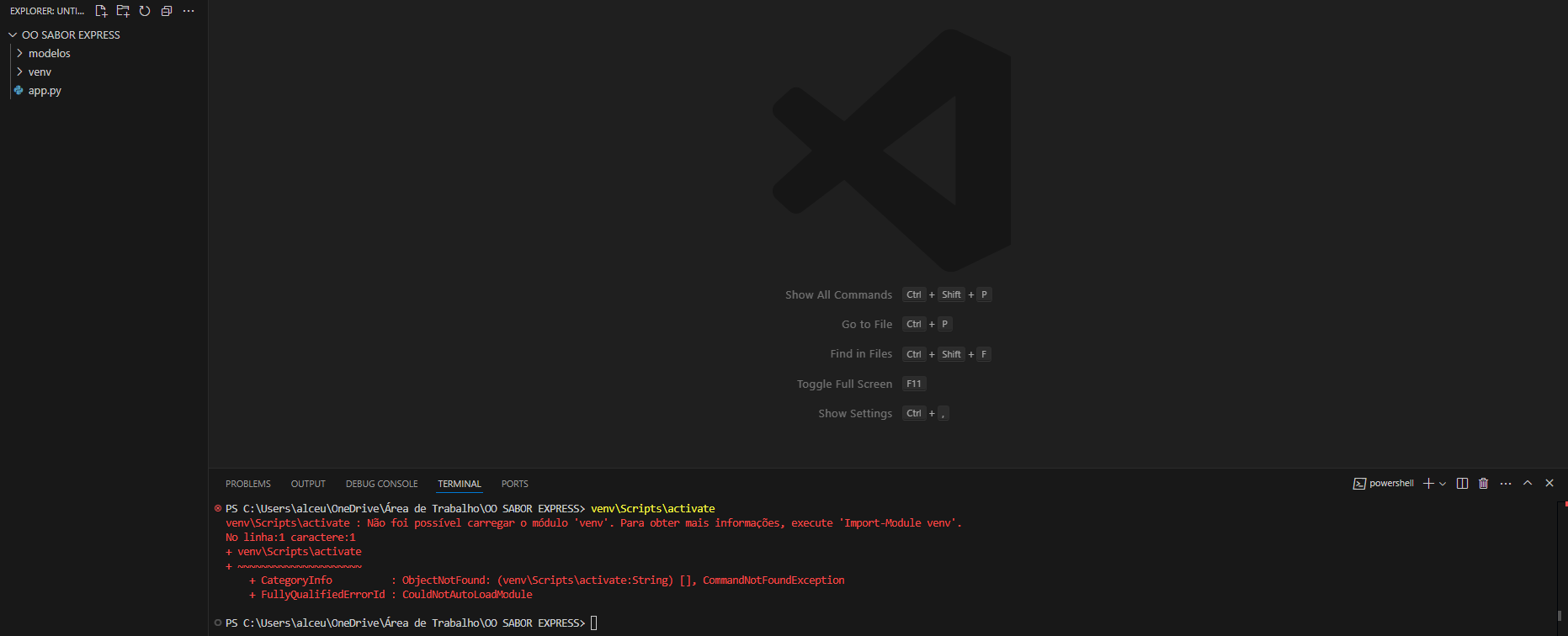Add a new terminal with the plus icon
This screenshot has width=1568, height=636.
1428,483
